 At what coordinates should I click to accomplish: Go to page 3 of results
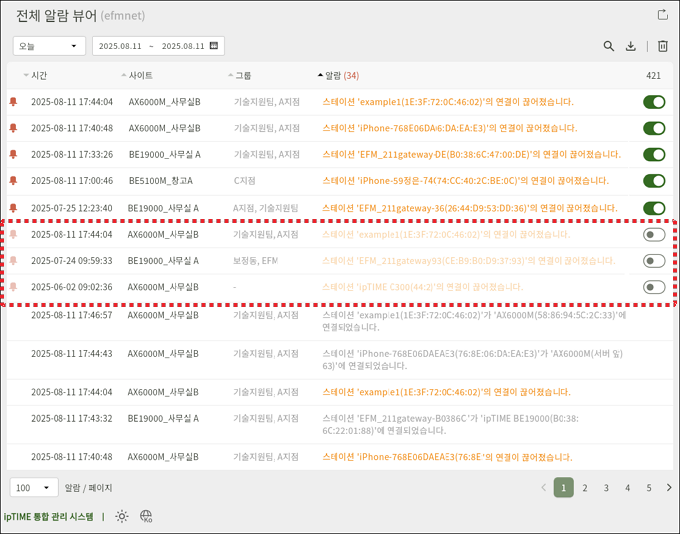click(x=606, y=488)
